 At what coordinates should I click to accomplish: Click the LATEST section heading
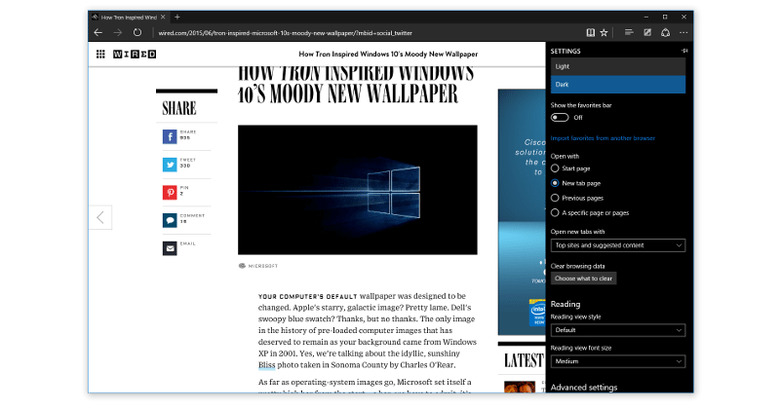point(524,360)
